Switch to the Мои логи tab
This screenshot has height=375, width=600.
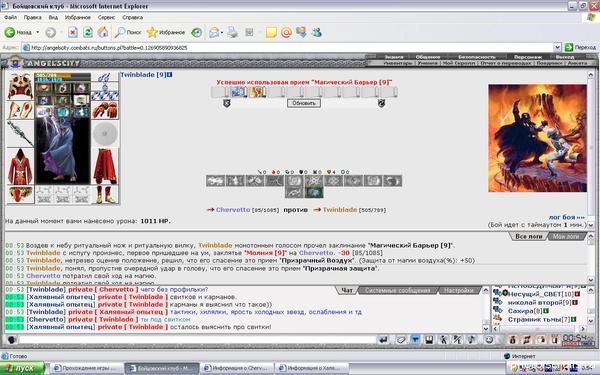[566, 236]
